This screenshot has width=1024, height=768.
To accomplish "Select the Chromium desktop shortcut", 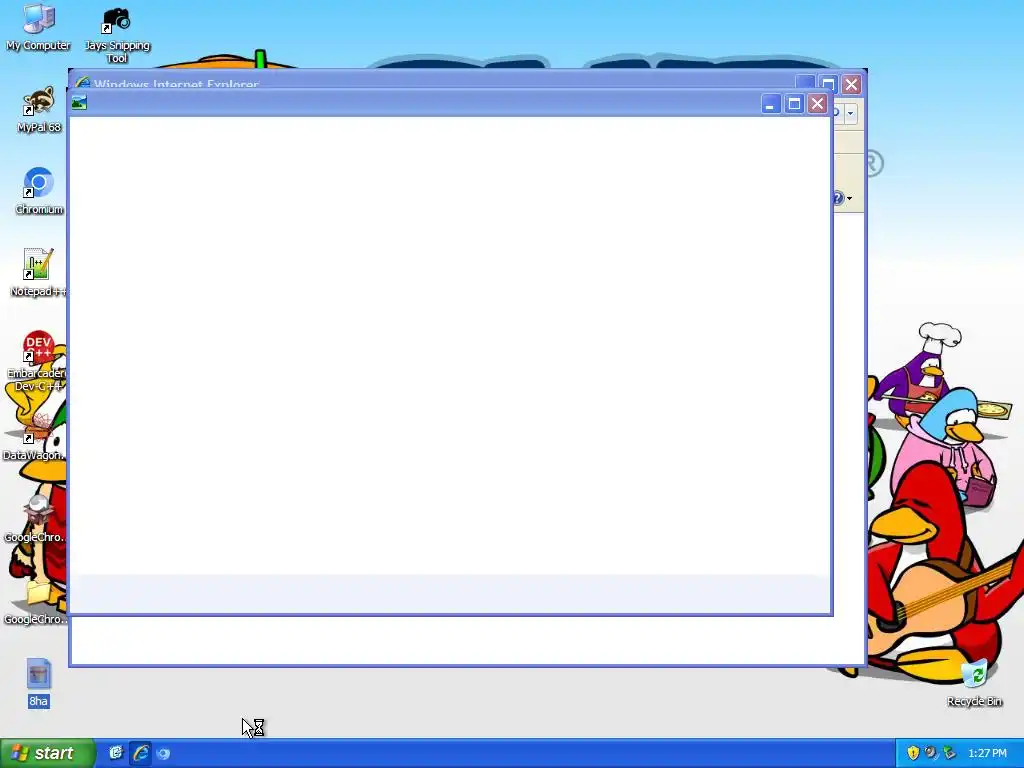I will [39, 191].
